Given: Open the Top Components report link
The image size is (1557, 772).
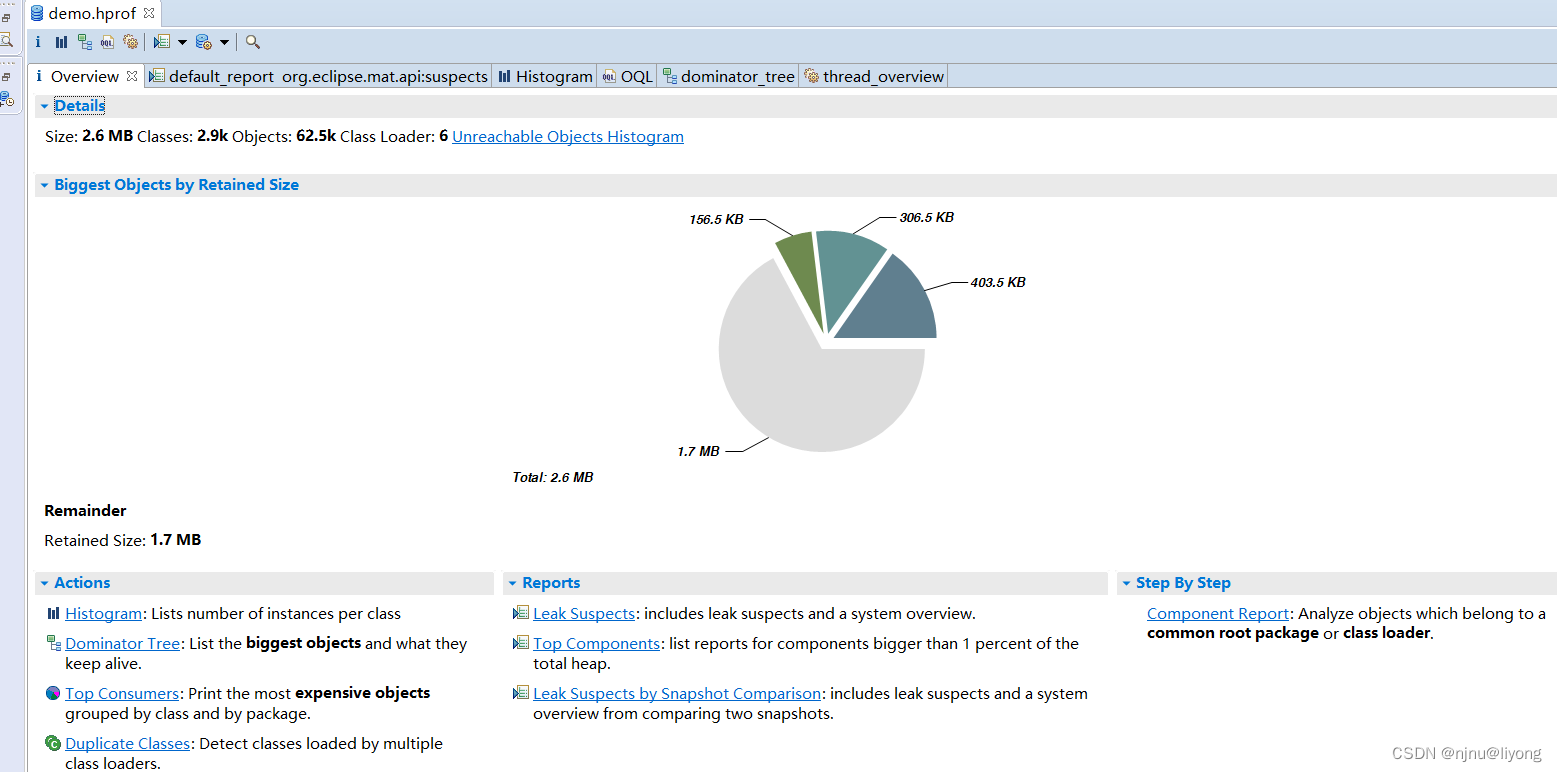Looking at the screenshot, I should (597, 644).
